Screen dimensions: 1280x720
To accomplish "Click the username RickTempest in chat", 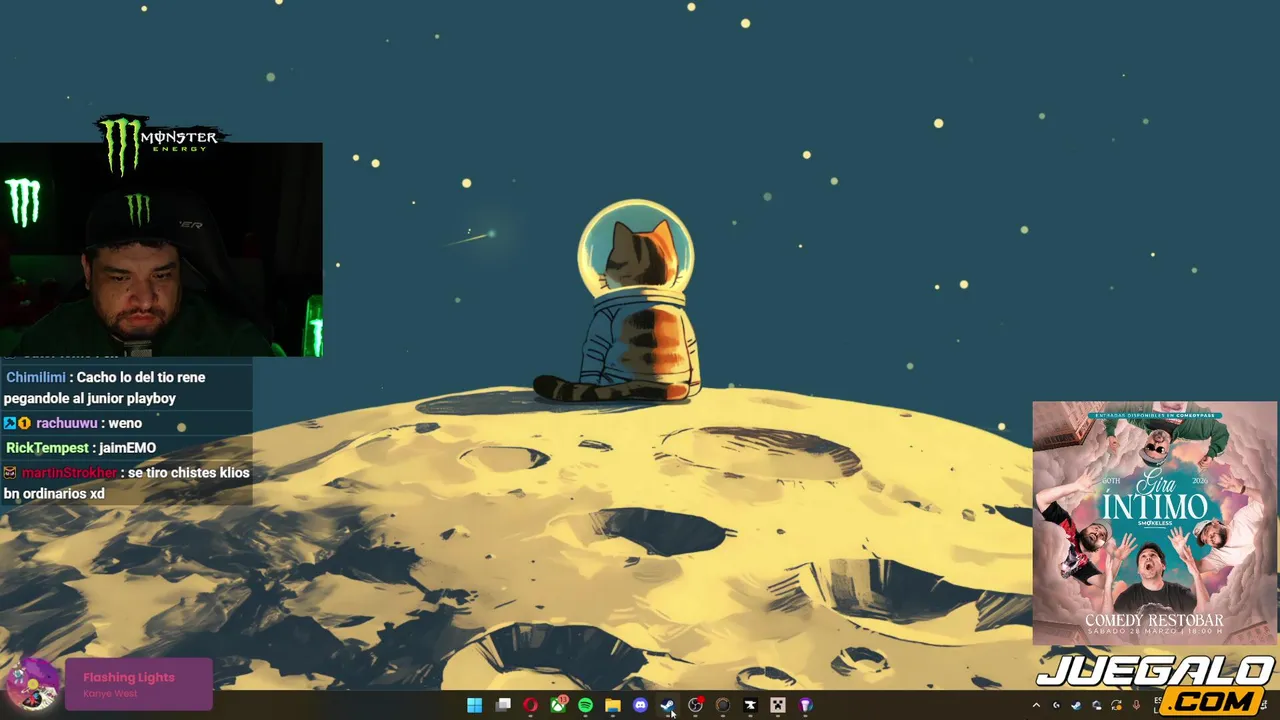I will (x=47, y=448).
